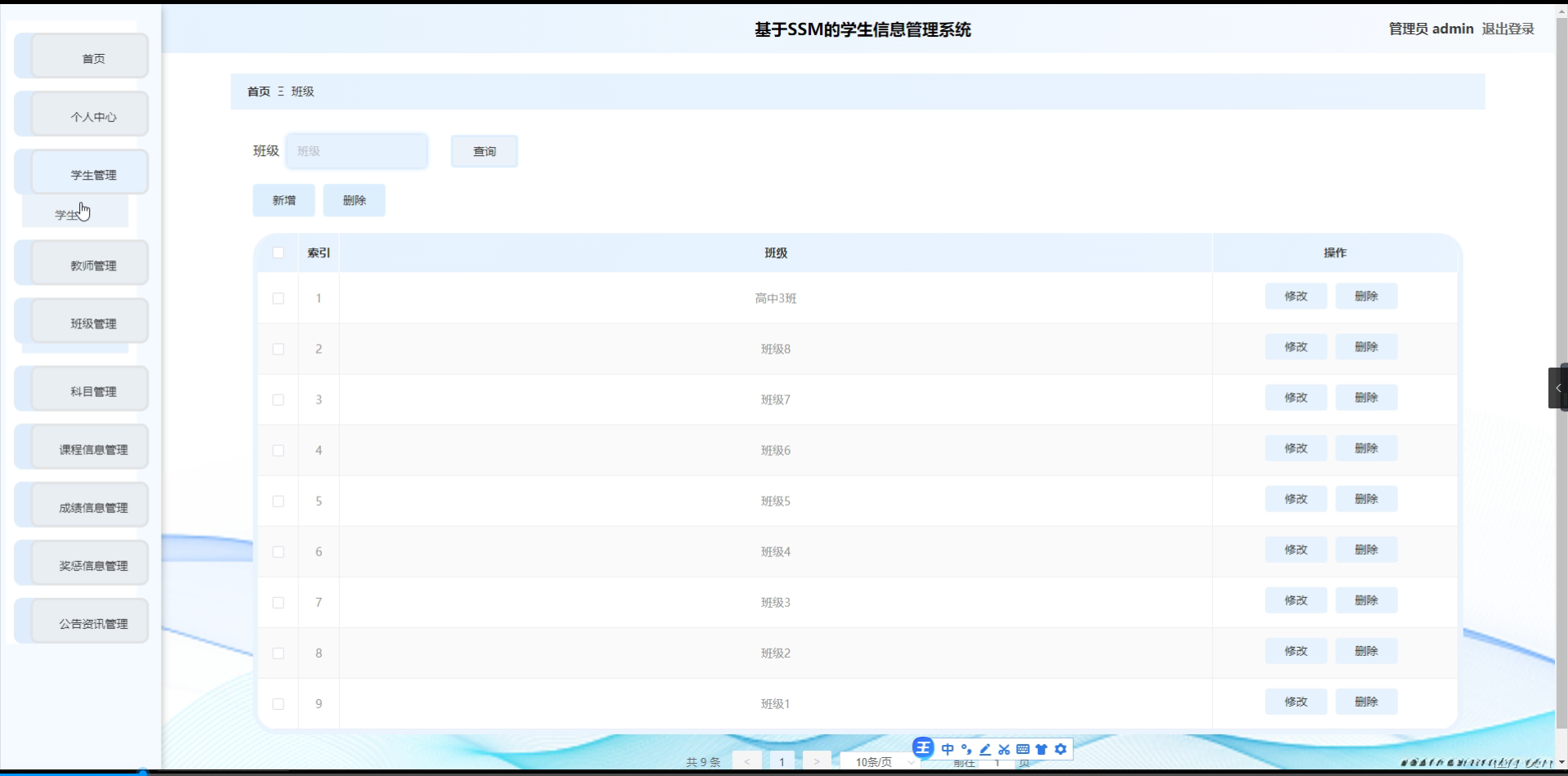Open the 学生 submenu item under 学生管理
This screenshot has width=1568, height=776.
pos(75,213)
